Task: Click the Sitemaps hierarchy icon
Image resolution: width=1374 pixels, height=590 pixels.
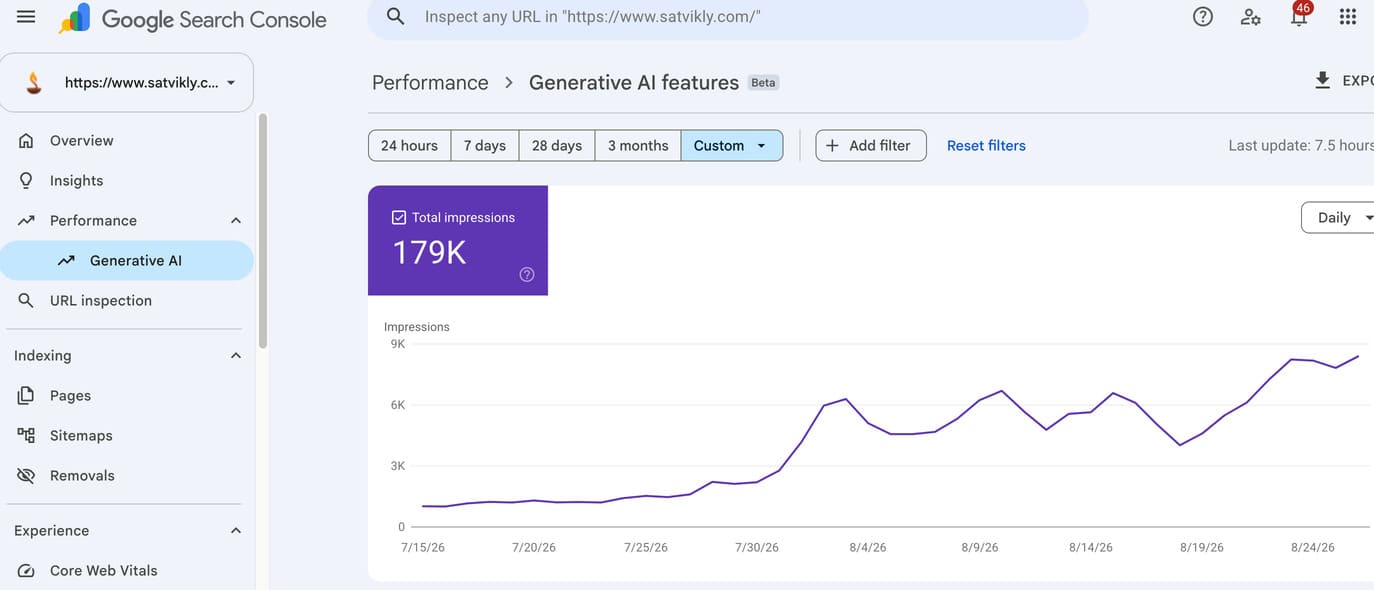Action: tap(27, 435)
